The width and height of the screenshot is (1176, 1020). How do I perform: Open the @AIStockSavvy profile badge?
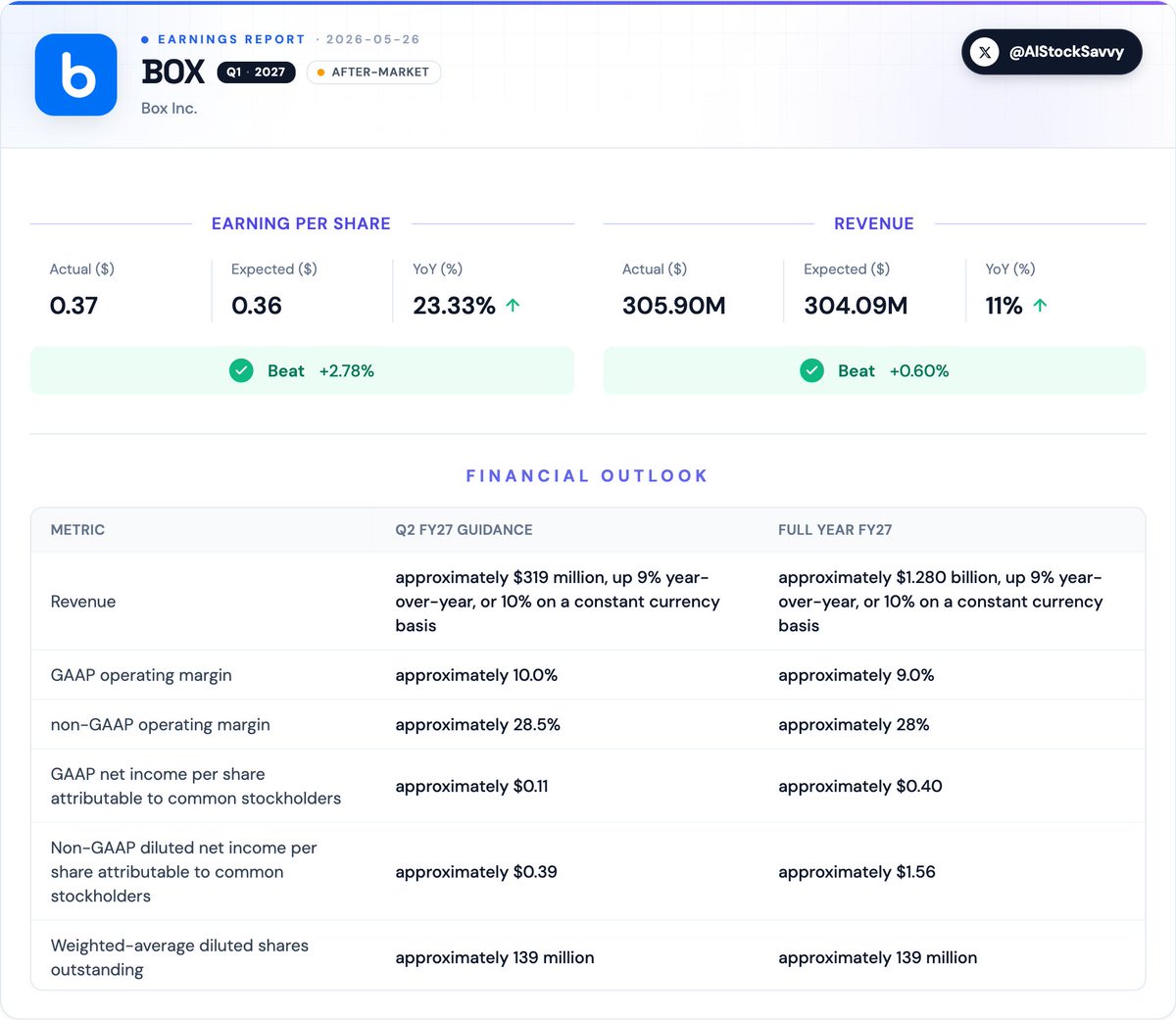pyautogui.click(x=1052, y=52)
